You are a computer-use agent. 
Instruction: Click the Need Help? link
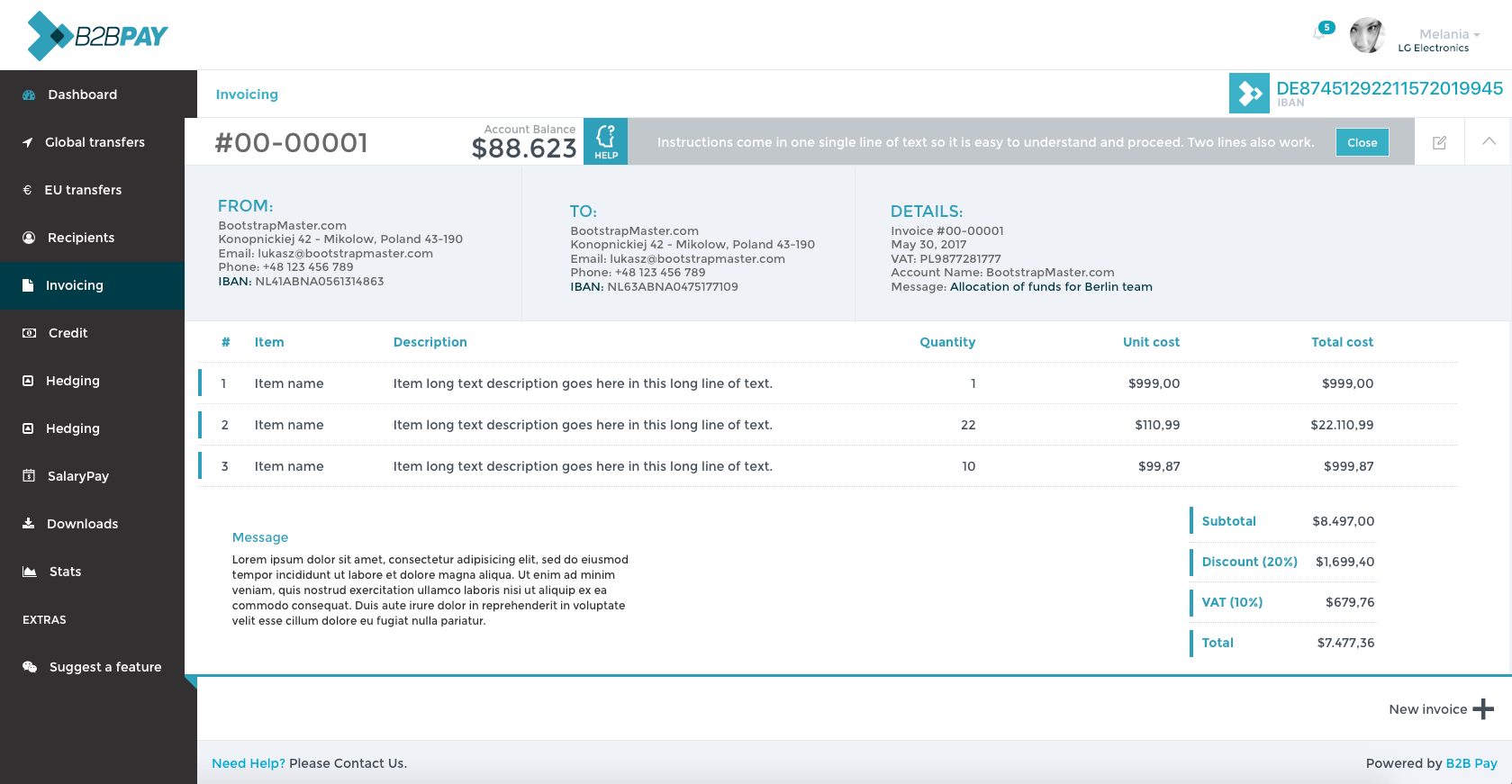pyautogui.click(x=249, y=763)
